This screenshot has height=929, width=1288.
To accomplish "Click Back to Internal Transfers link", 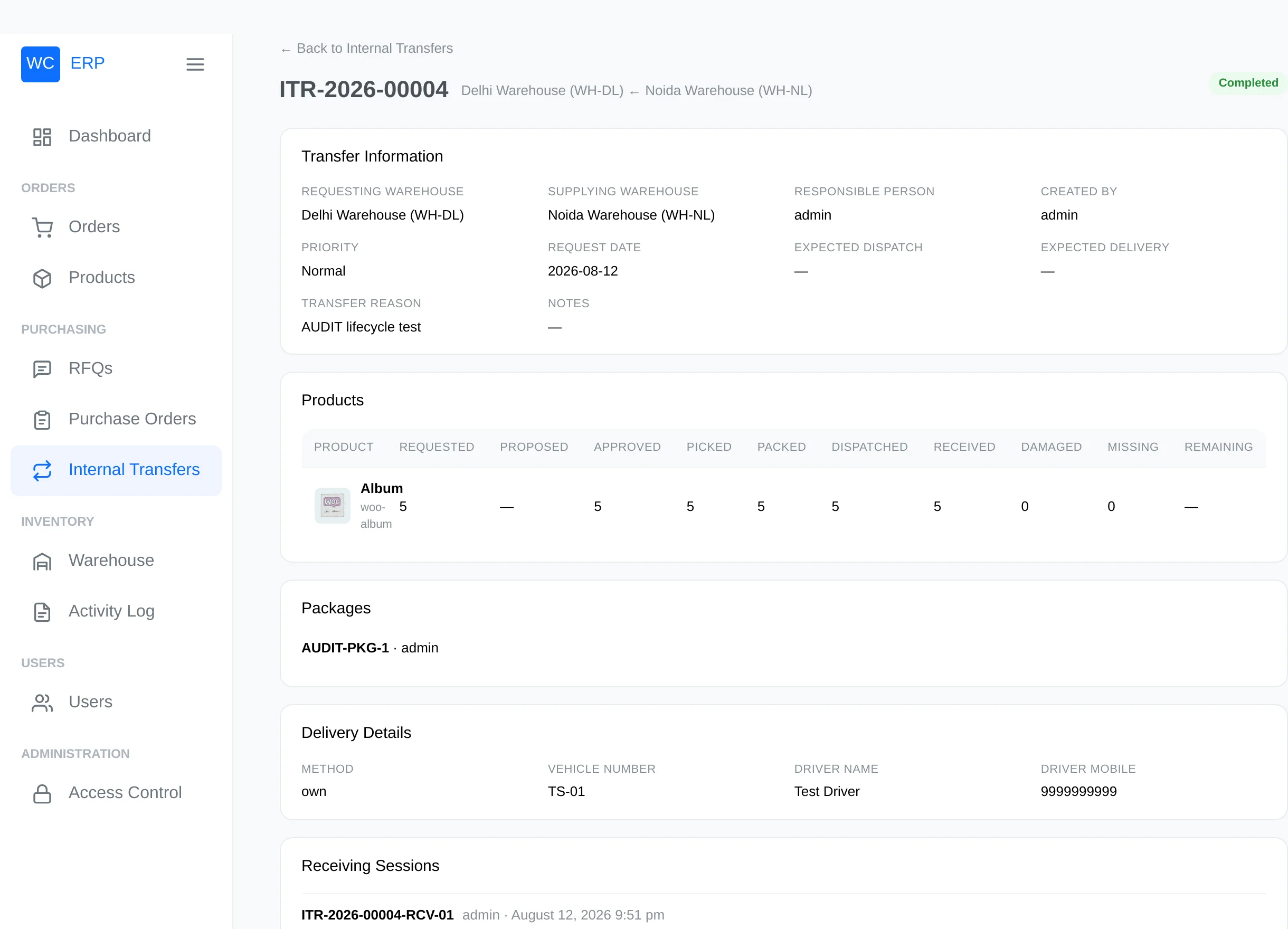I will pyautogui.click(x=366, y=49).
